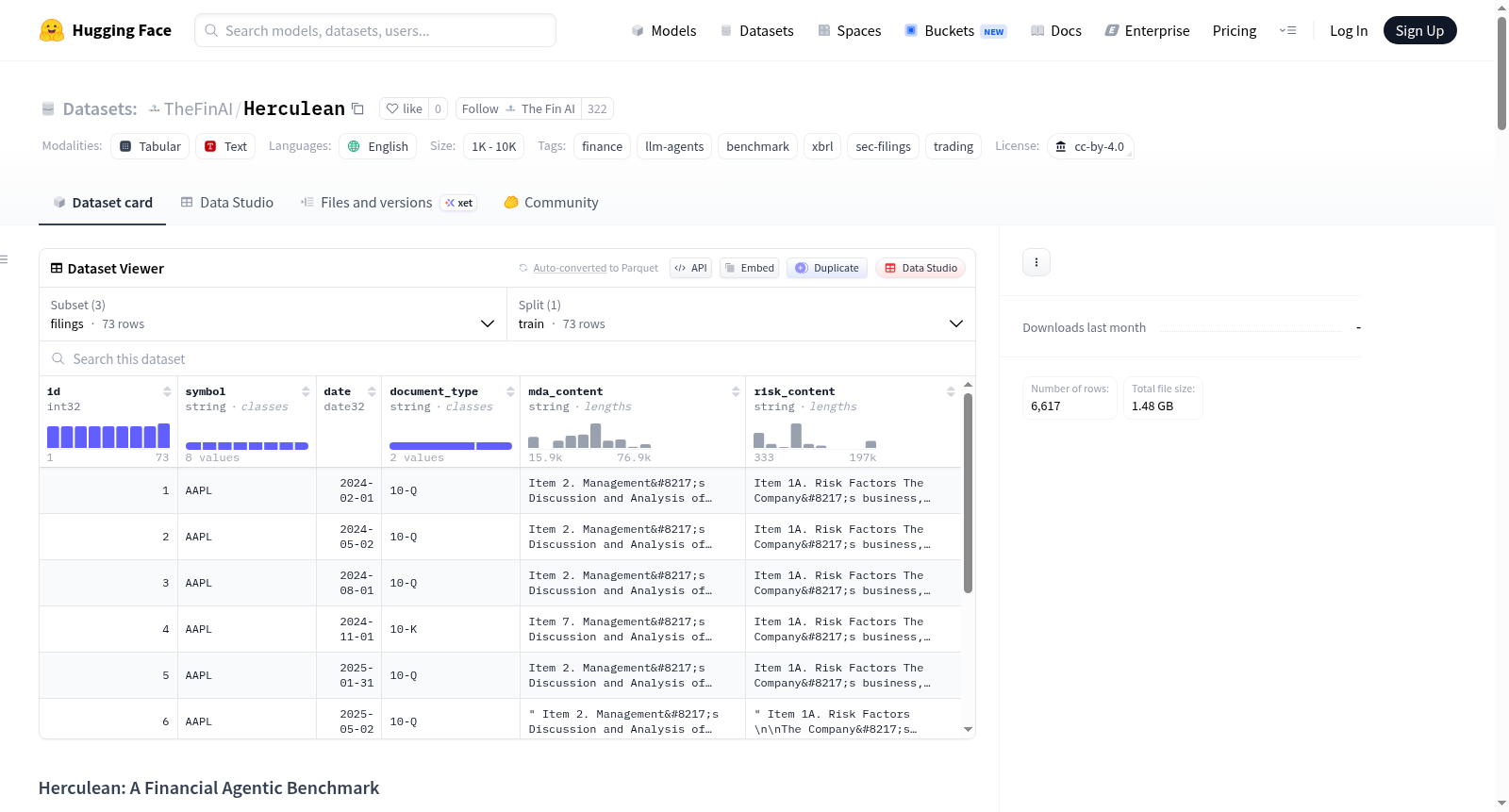Open the more navigation menu icon

[1287, 30]
